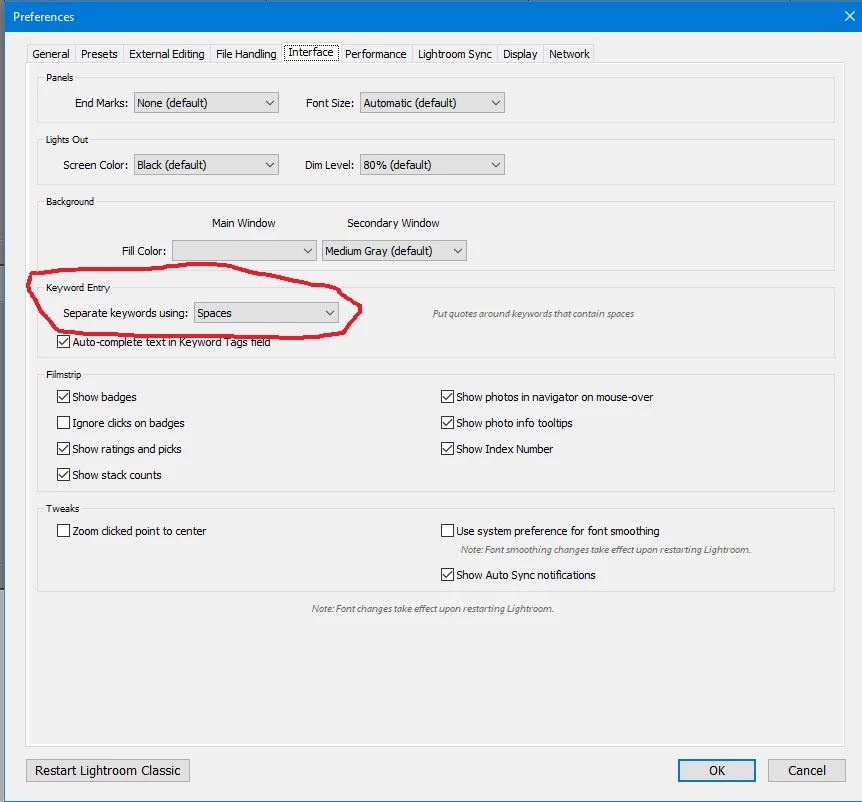Click Restart Lightroom Classic button
This screenshot has width=862, height=802.
pos(108,771)
